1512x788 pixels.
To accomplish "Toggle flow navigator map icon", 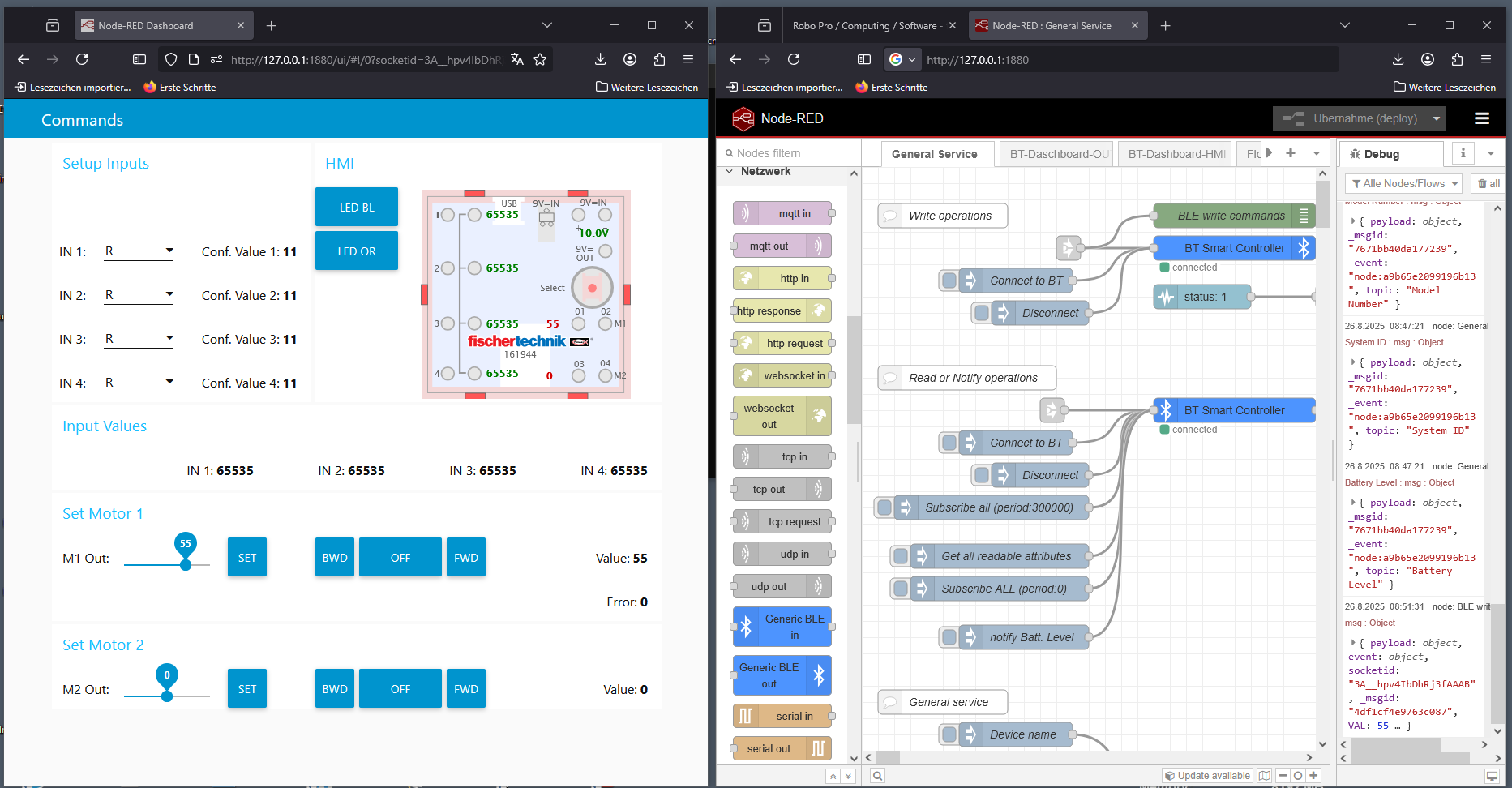I will coord(1265,776).
